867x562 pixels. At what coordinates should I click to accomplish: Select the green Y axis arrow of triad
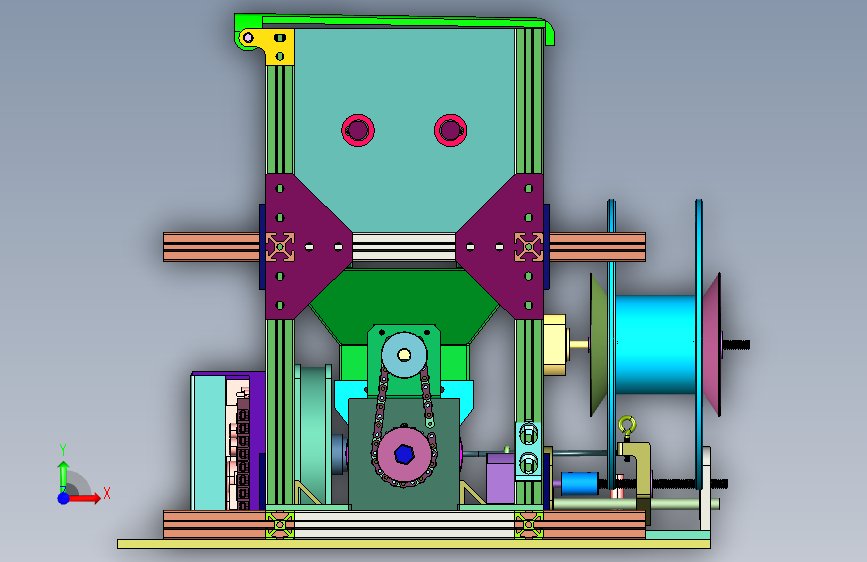pyautogui.click(x=63, y=474)
